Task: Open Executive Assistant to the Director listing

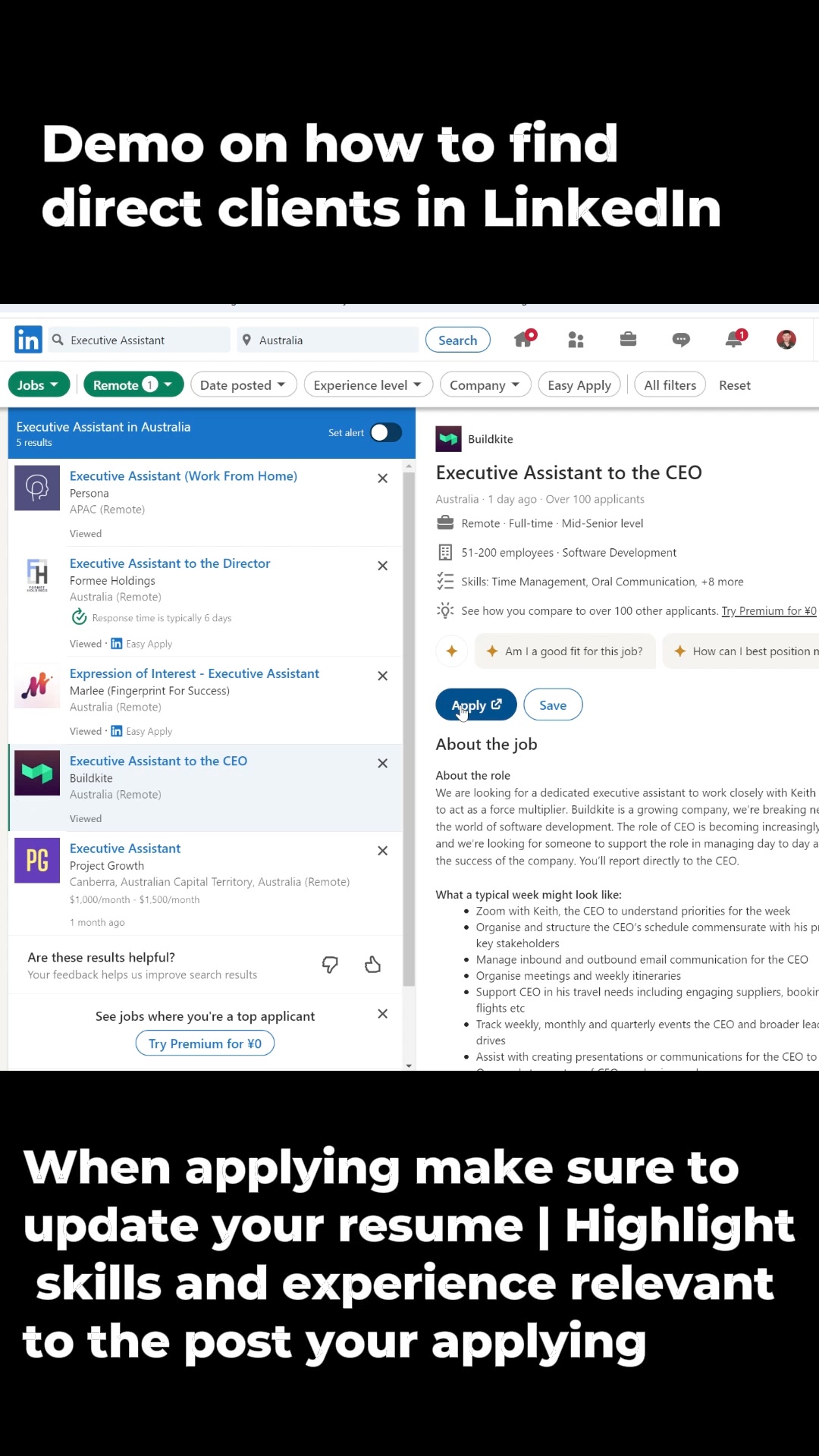Action: [x=170, y=563]
